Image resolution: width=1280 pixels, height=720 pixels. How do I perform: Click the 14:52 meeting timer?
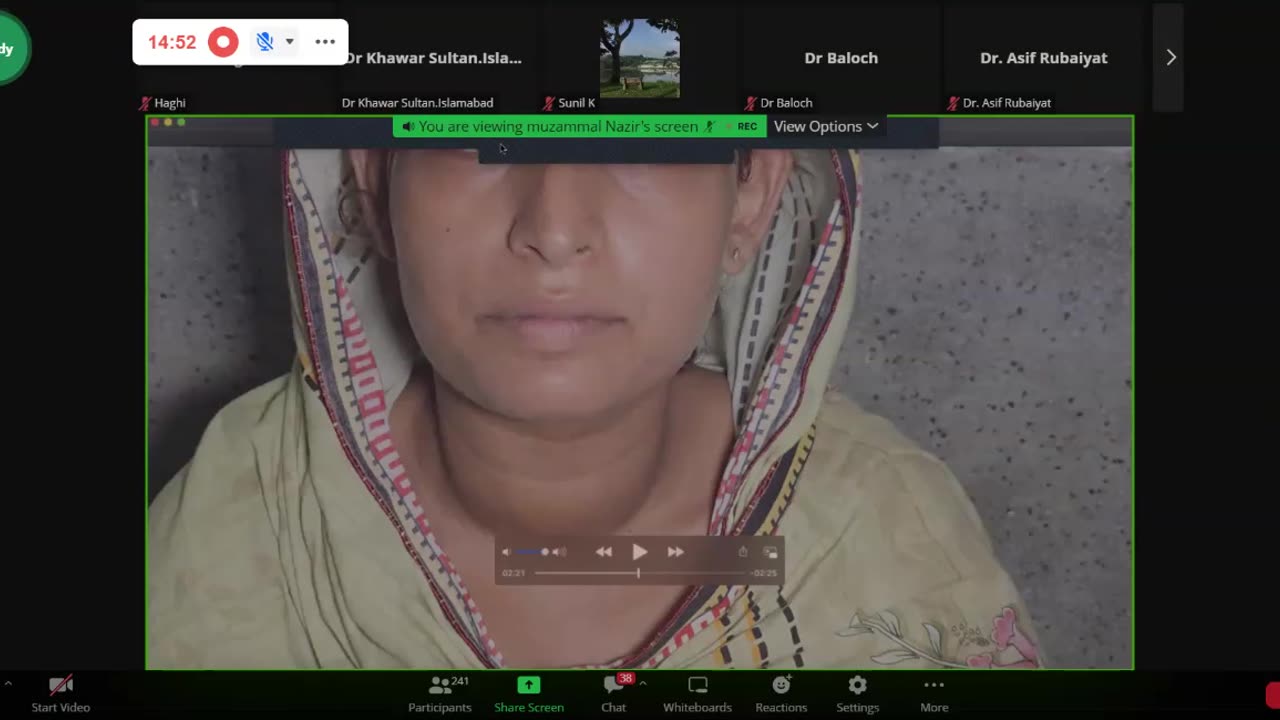coord(172,42)
